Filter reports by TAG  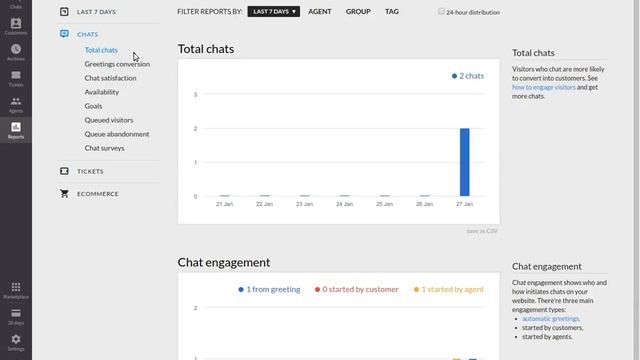tap(392, 11)
